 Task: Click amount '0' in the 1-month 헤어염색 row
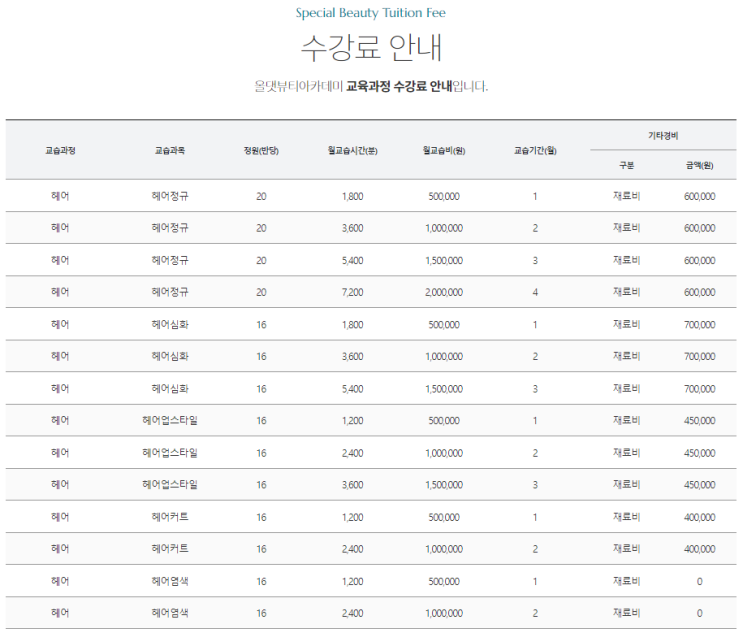click(x=699, y=581)
